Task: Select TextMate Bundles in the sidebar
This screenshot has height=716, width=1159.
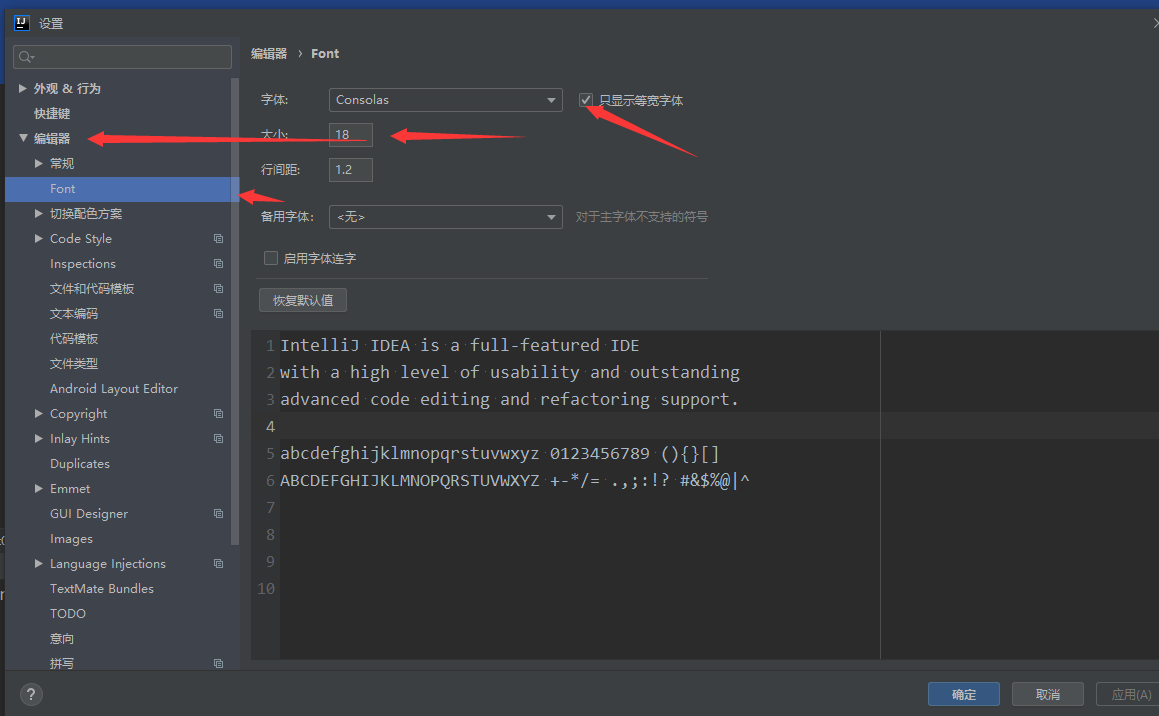Action: [x=102, y=589]
